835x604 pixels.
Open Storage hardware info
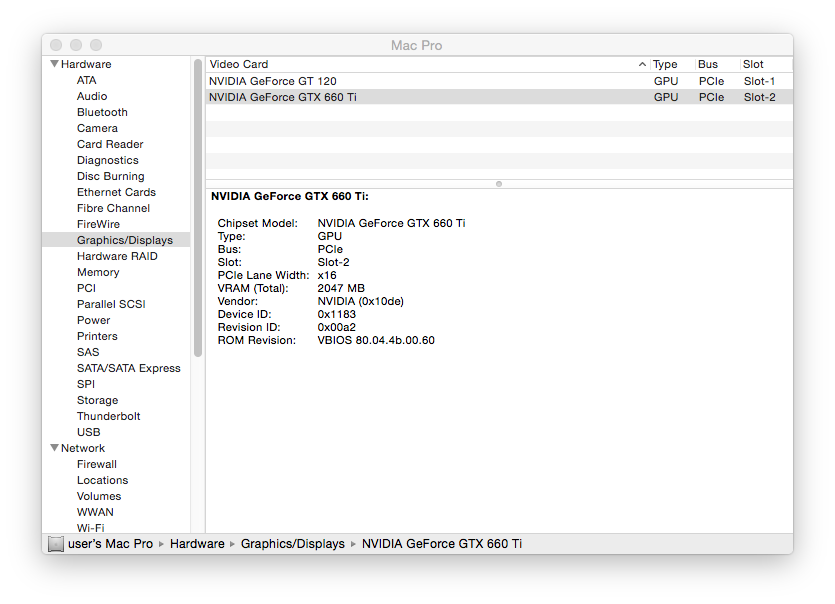click(97, 400)
